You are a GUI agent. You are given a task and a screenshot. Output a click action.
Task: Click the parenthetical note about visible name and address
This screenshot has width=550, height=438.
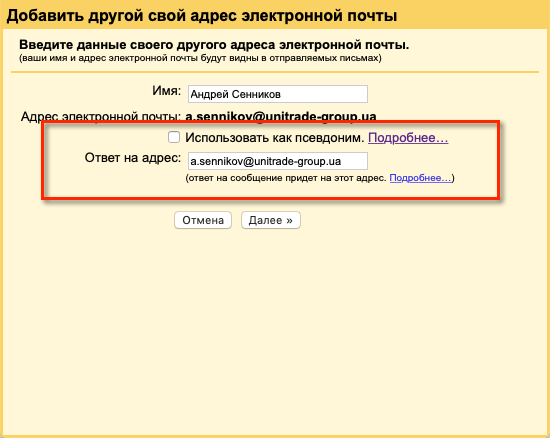[200, 58]
